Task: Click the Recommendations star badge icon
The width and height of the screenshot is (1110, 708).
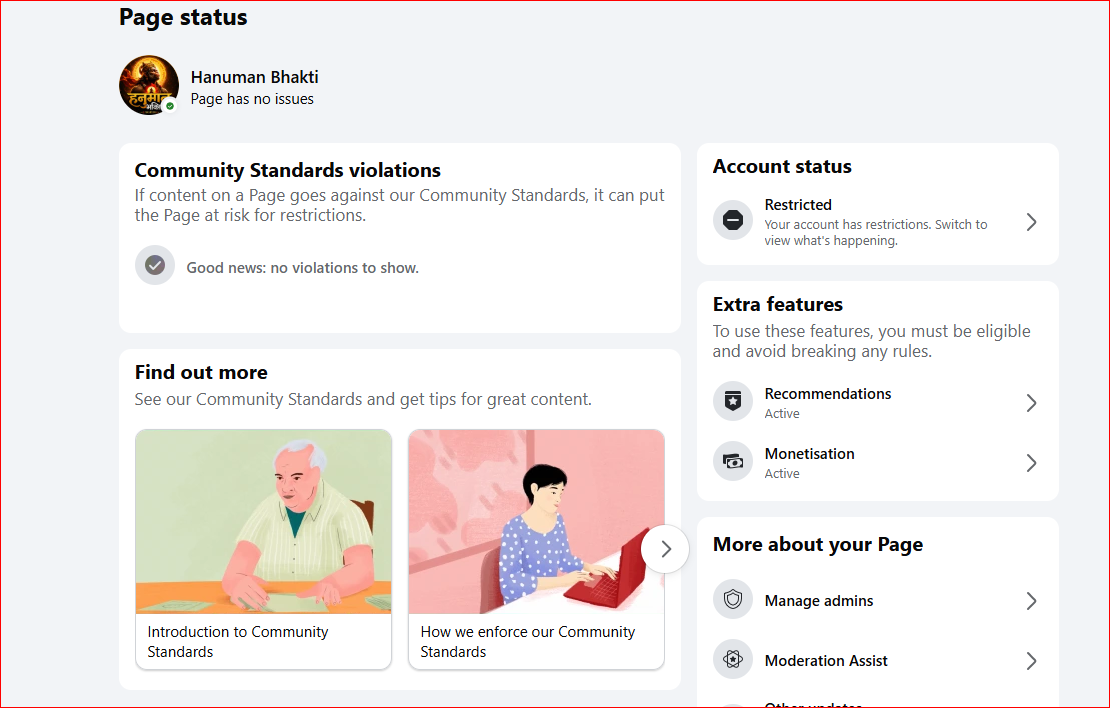Action: (x=733, y=401)
